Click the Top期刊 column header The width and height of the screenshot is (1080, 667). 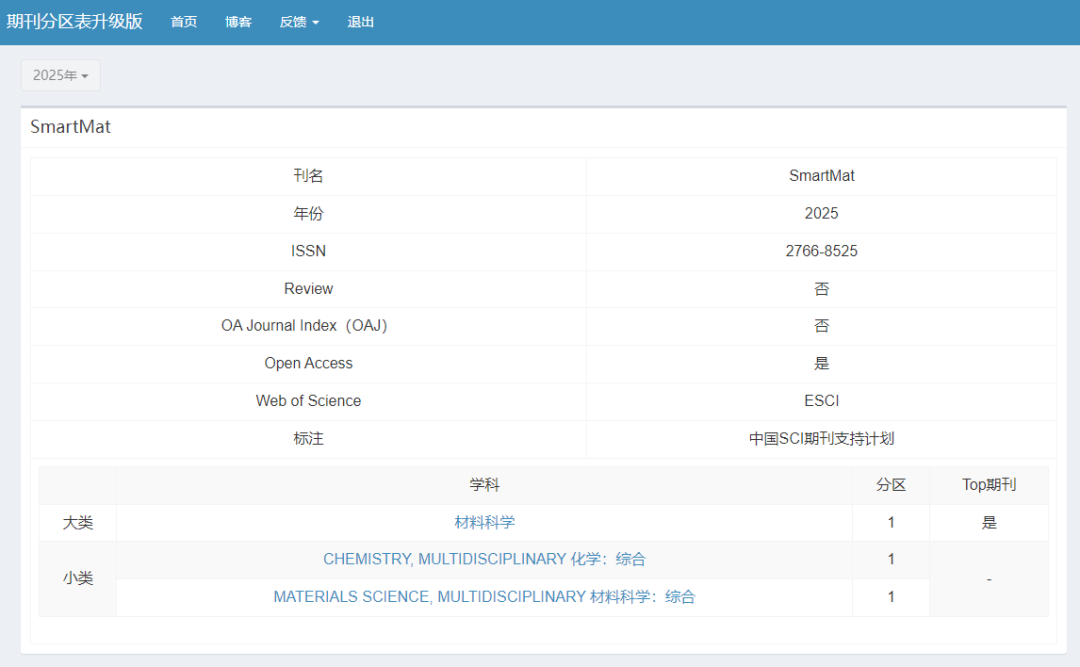click(988, 485)
